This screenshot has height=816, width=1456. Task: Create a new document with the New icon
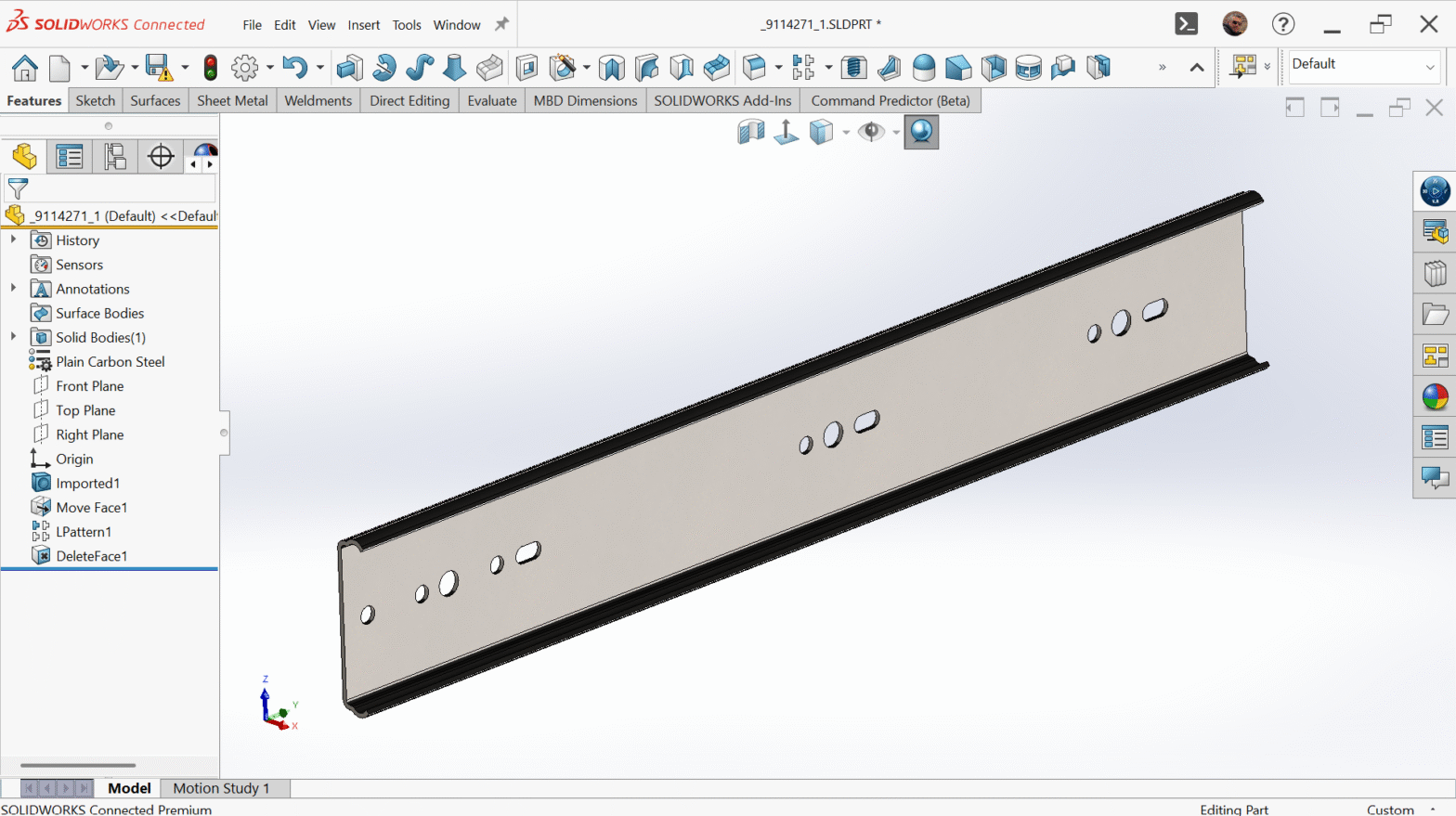coord(60,67)
